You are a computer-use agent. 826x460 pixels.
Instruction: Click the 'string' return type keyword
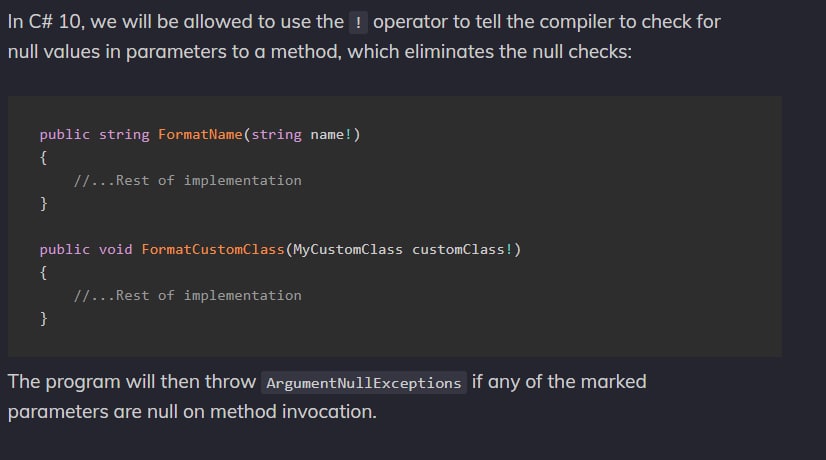pyautogui.click(x=124, y=135)
